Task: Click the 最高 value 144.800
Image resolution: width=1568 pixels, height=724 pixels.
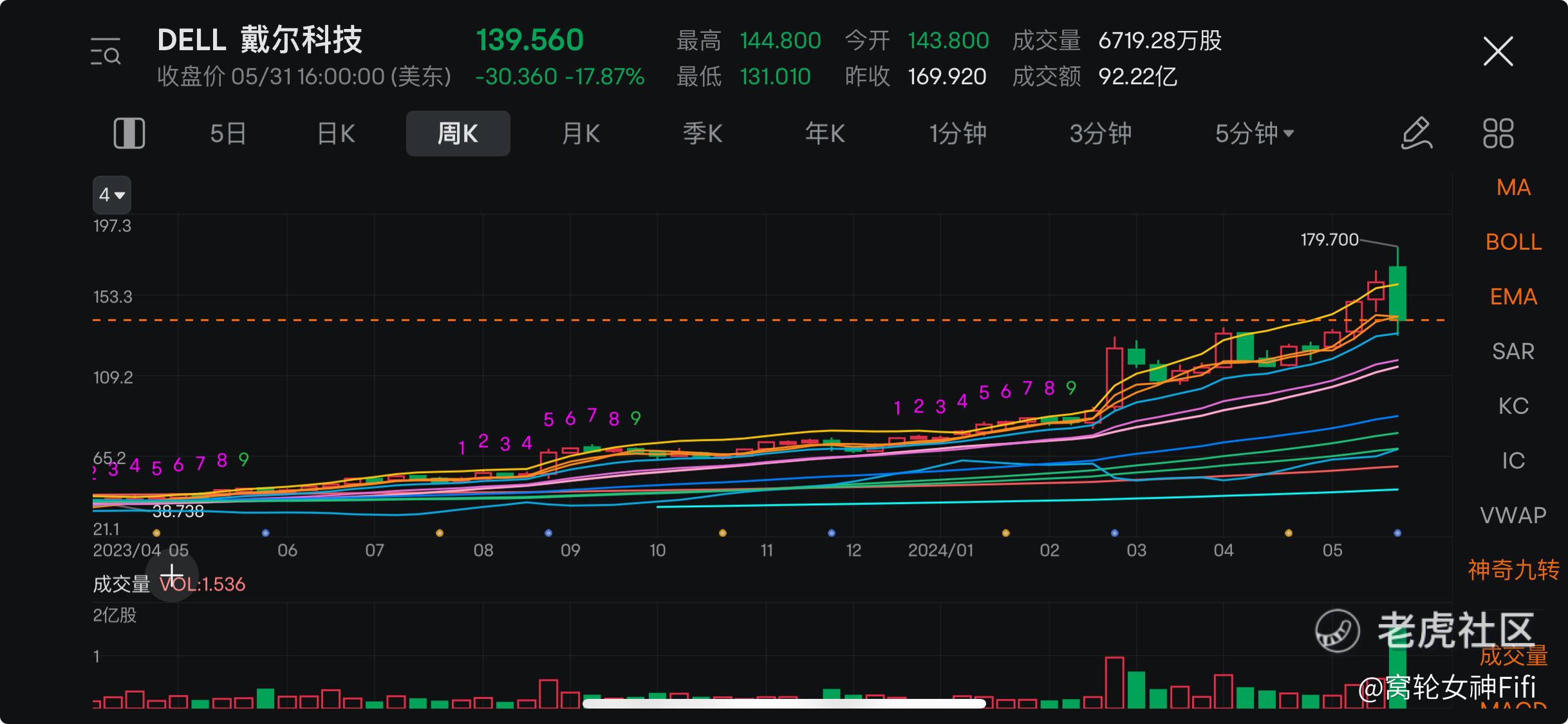Action: (x=780, y=41)
